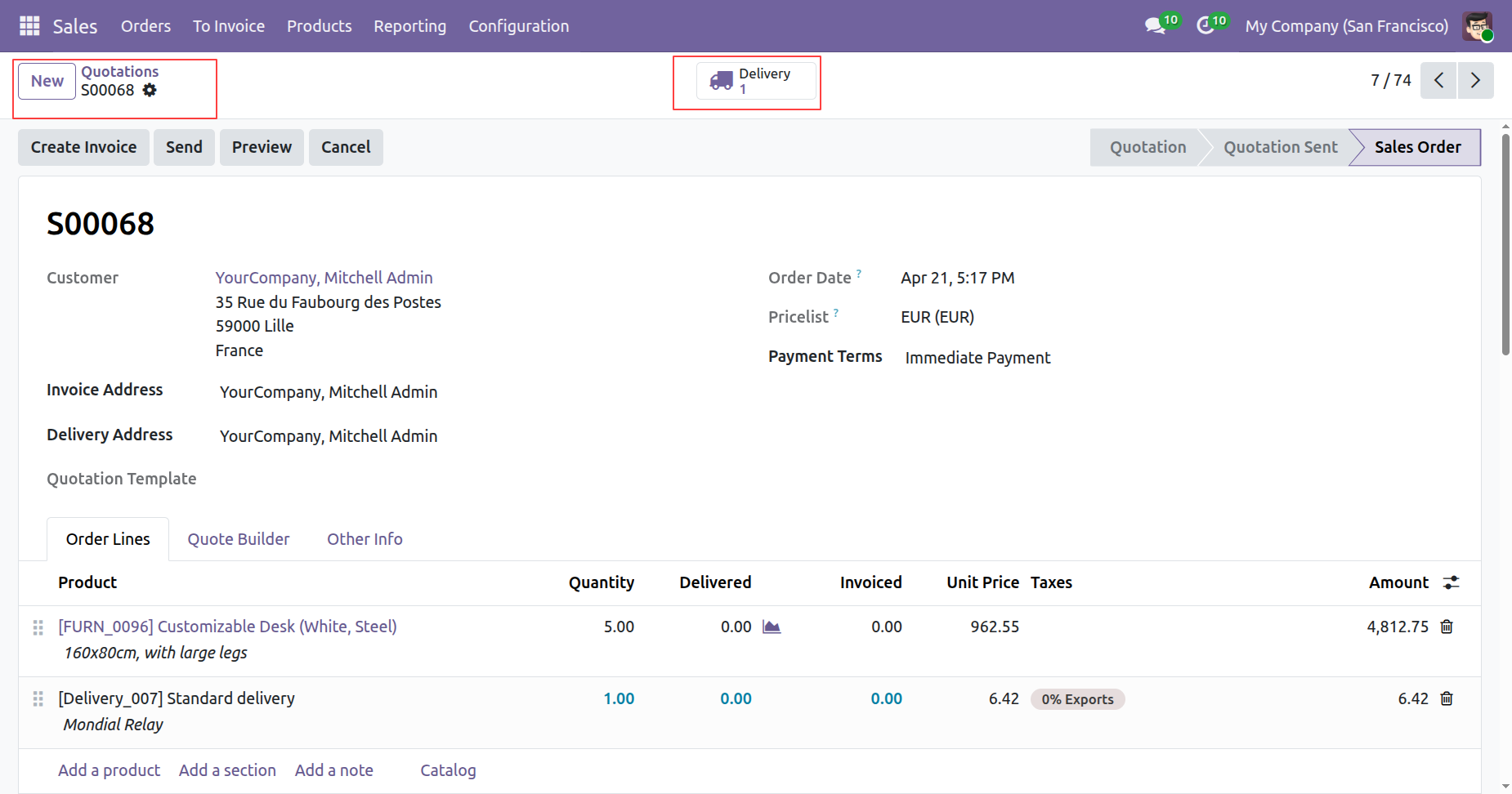
Task: Go to the previous record arrow
Action: click(1438, 80)
